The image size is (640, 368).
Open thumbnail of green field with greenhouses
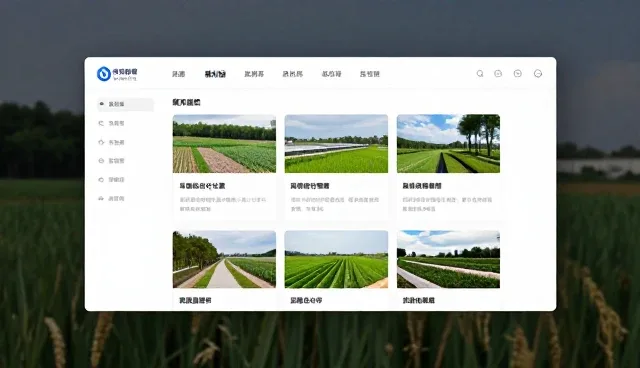[x=336, y=144]
